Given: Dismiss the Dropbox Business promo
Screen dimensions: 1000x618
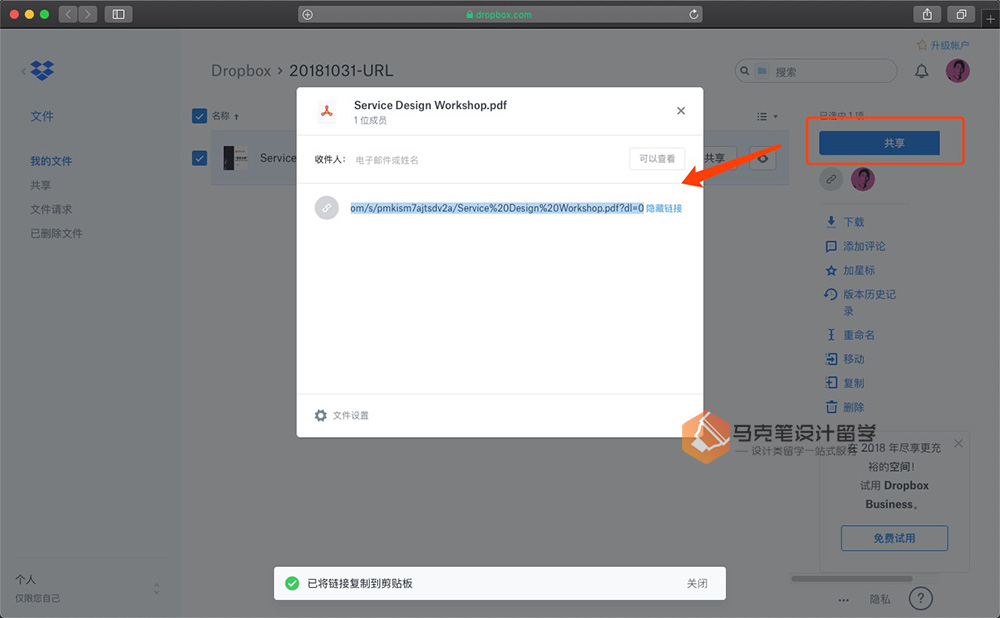Looking at the screenshot, I should 958,443.
